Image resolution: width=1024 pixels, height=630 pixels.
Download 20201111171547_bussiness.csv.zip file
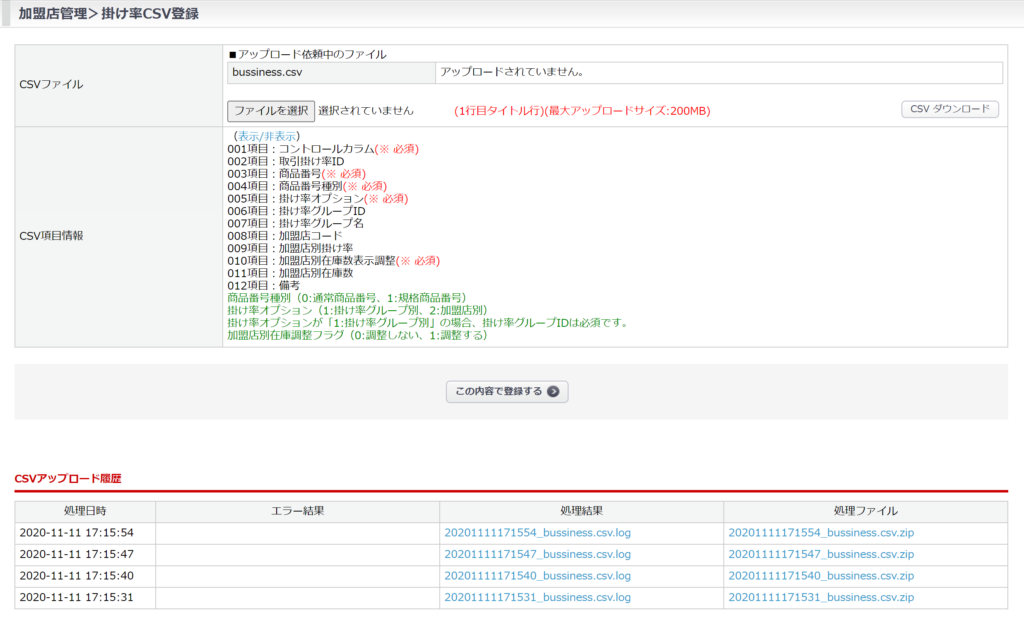[x=821, y=554]
